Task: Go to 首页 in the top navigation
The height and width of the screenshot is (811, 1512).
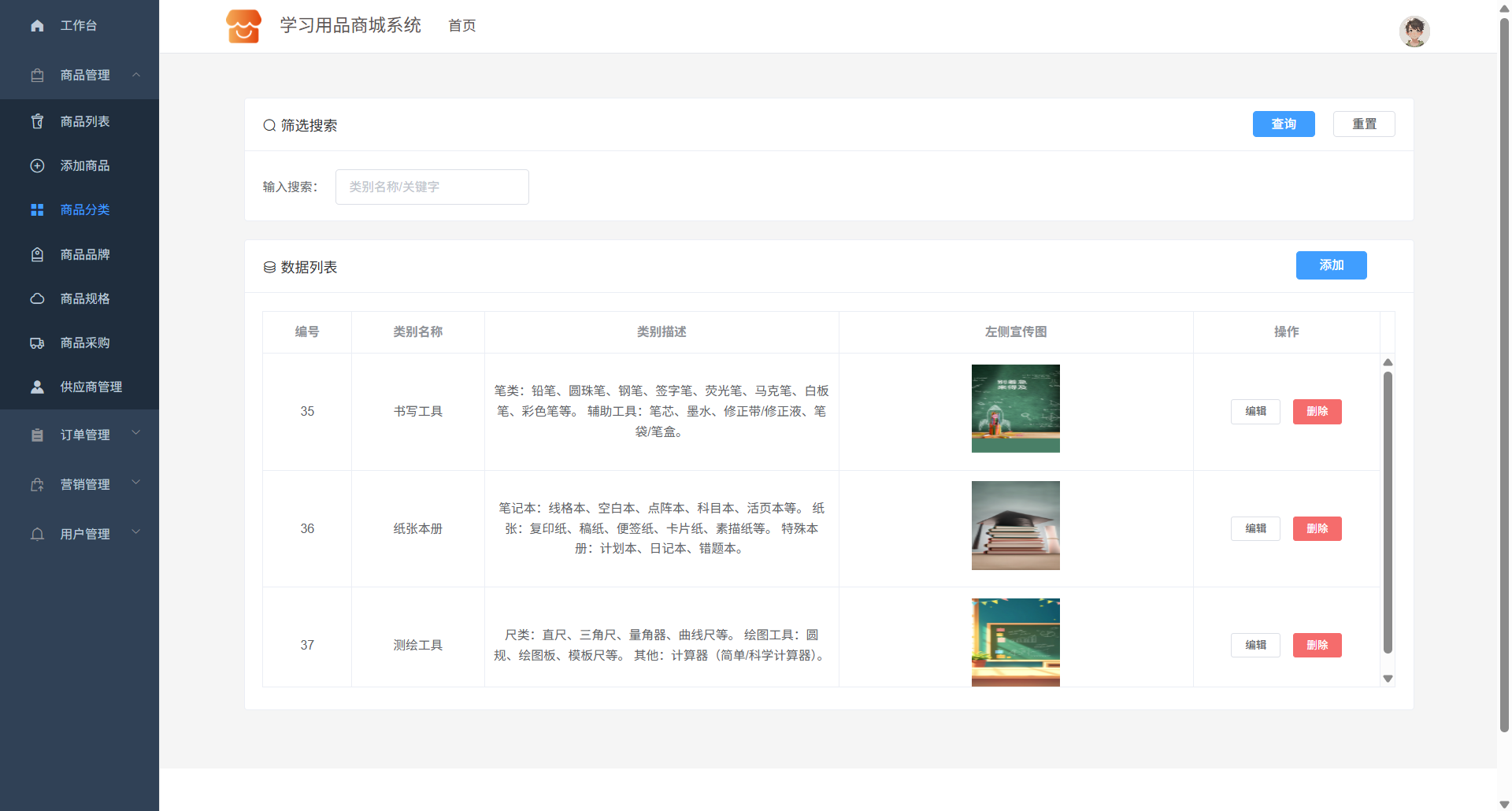Action: click(461, 26)
